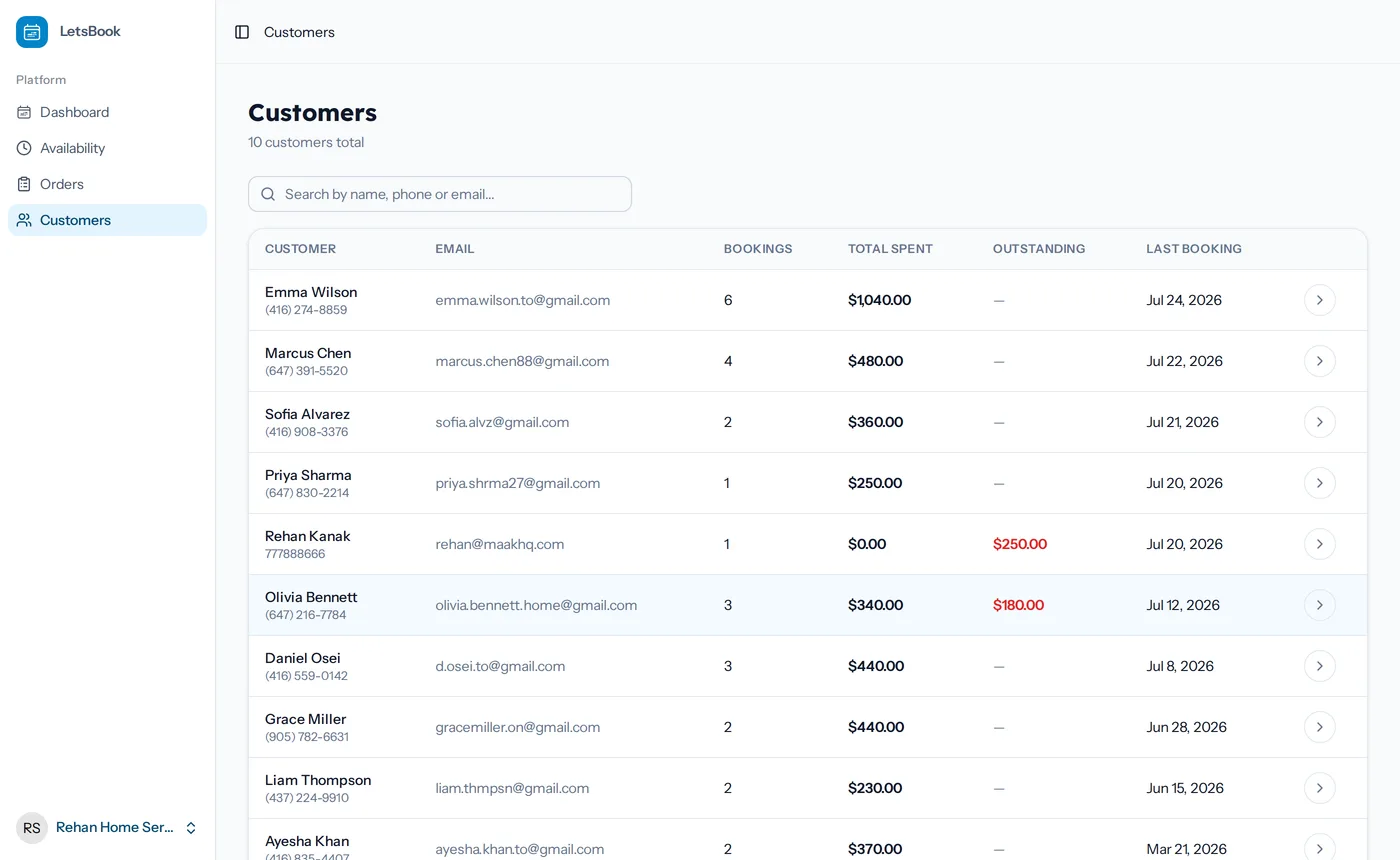Click the Customer column header
The height and width of the screenshot is (860, 1400).
click(x=300, y=249)
